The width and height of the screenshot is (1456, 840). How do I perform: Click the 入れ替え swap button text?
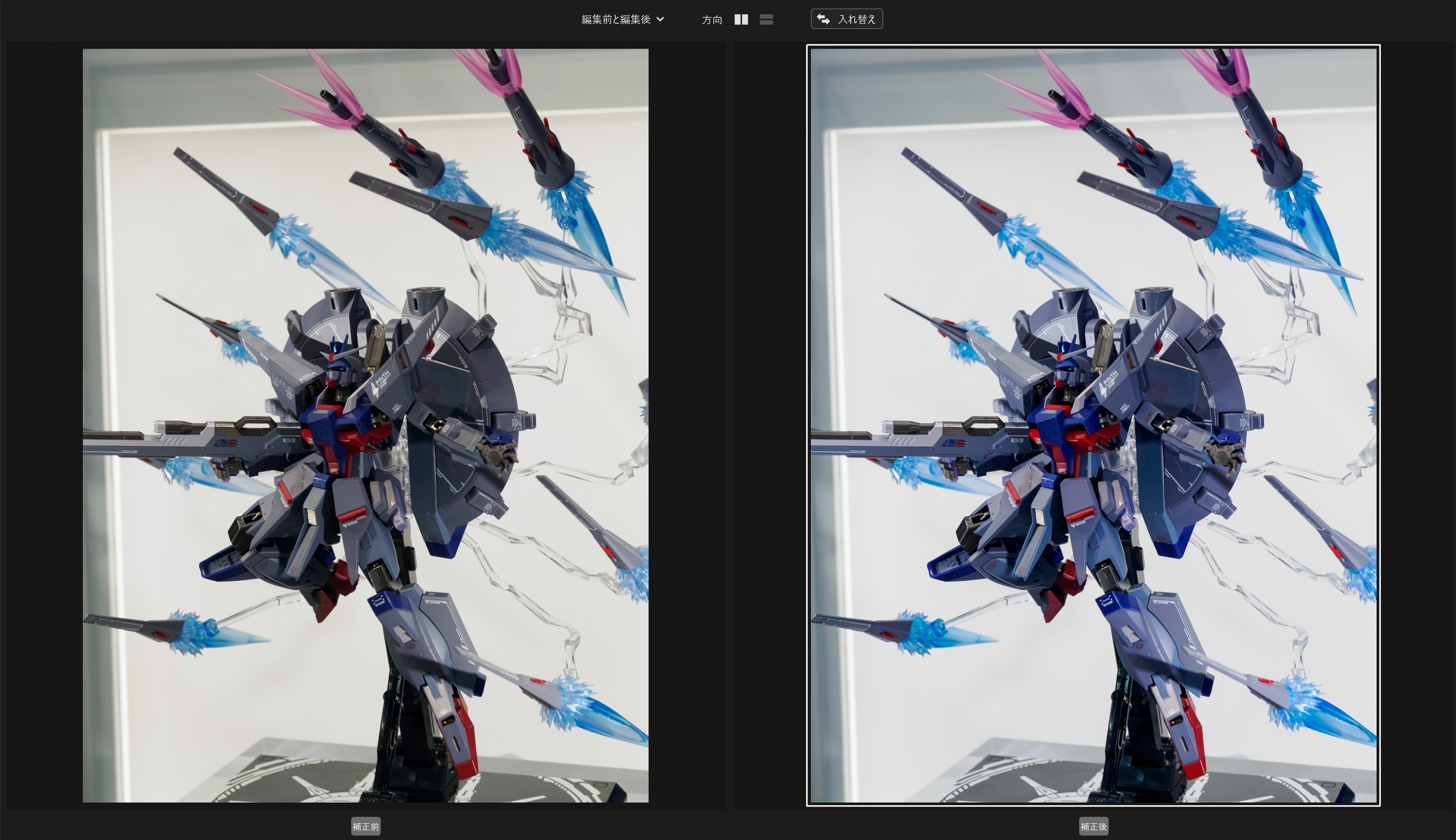(857, 19)
